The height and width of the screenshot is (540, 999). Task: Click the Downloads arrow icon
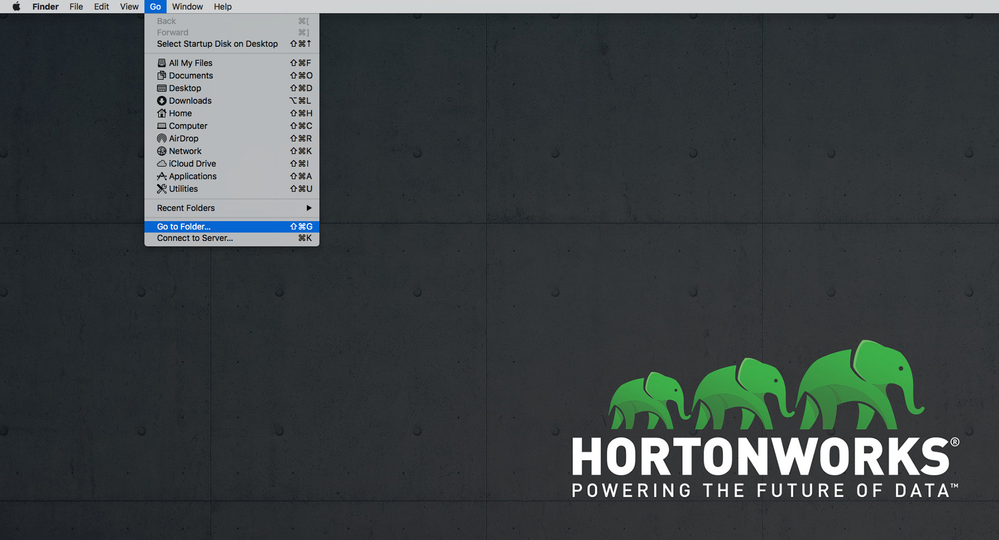tap(161, 101)
